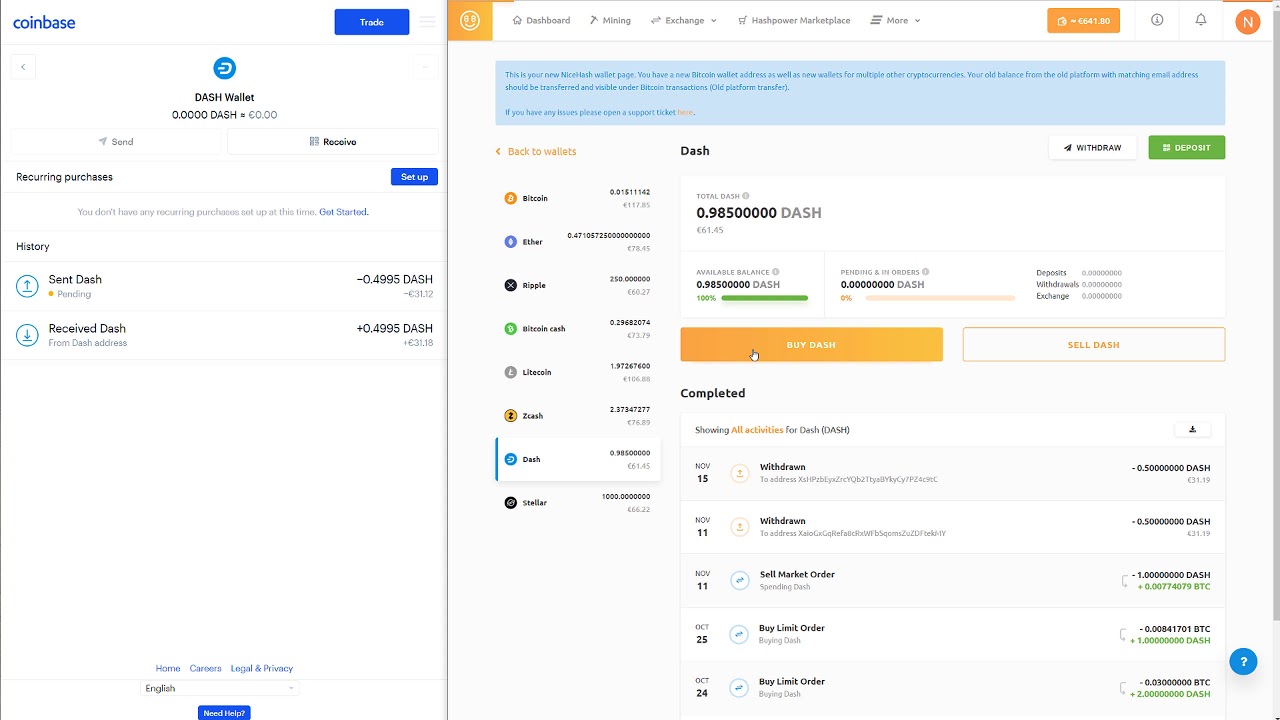Click Nov 15 withdrawal address text

point(849,480)
